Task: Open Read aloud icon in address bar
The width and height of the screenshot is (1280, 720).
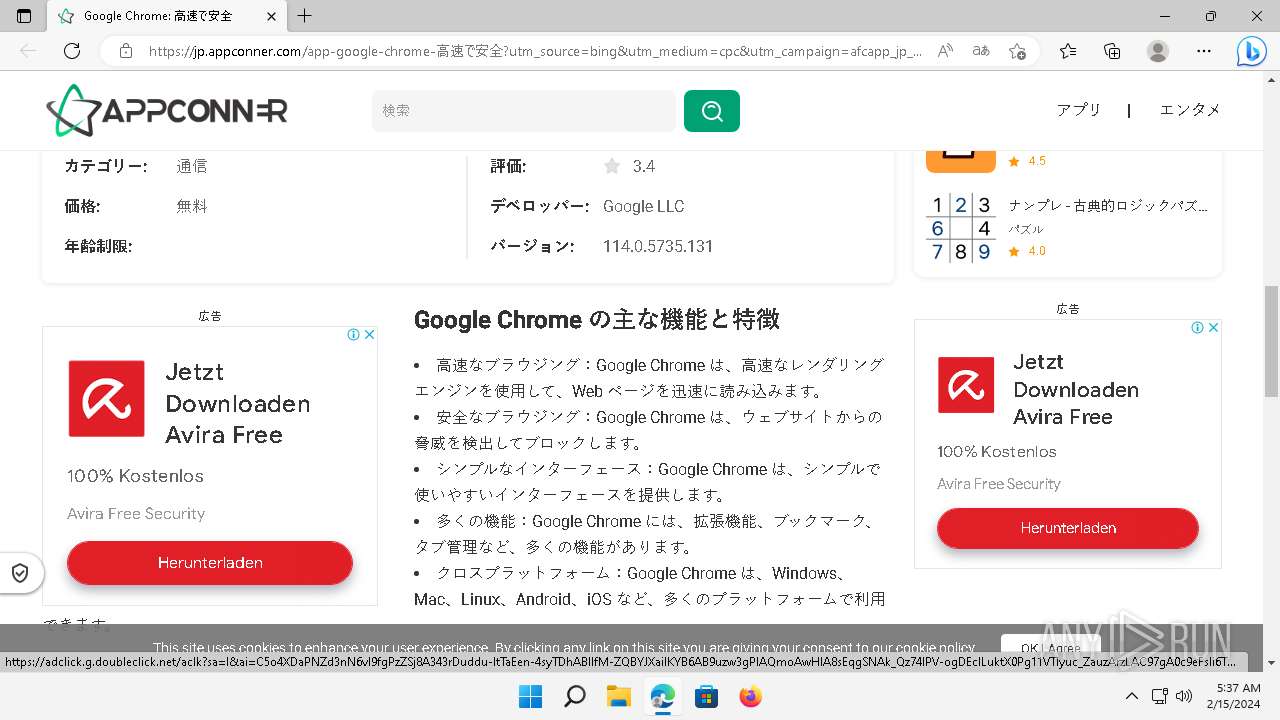Action: click(x=945, y=51)
